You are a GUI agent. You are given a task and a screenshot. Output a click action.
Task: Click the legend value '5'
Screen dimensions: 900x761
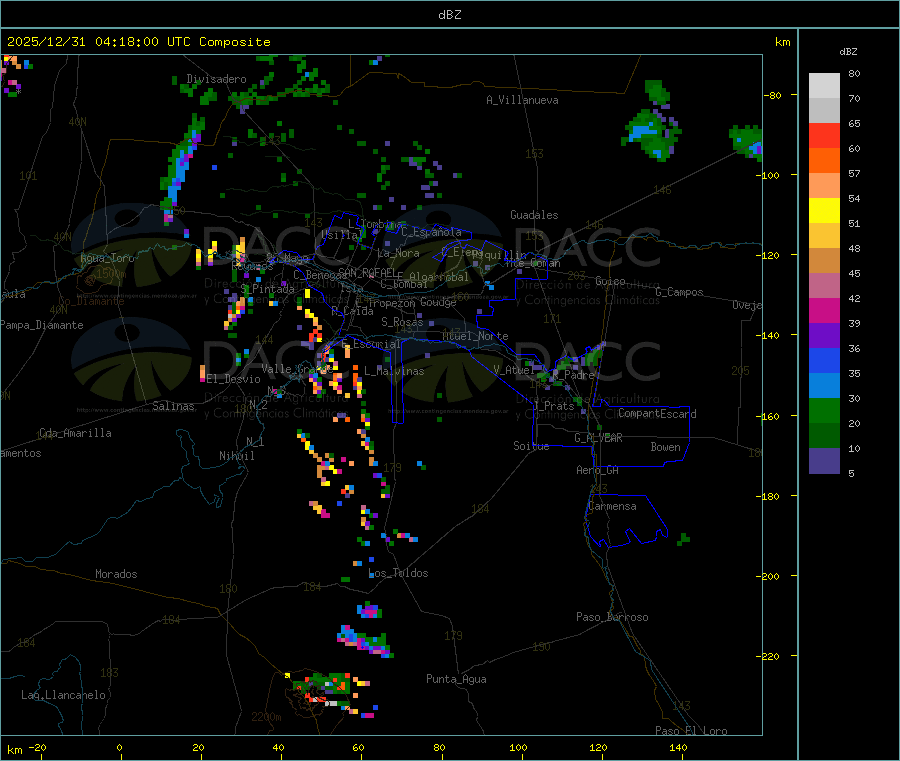pos(851,473)
